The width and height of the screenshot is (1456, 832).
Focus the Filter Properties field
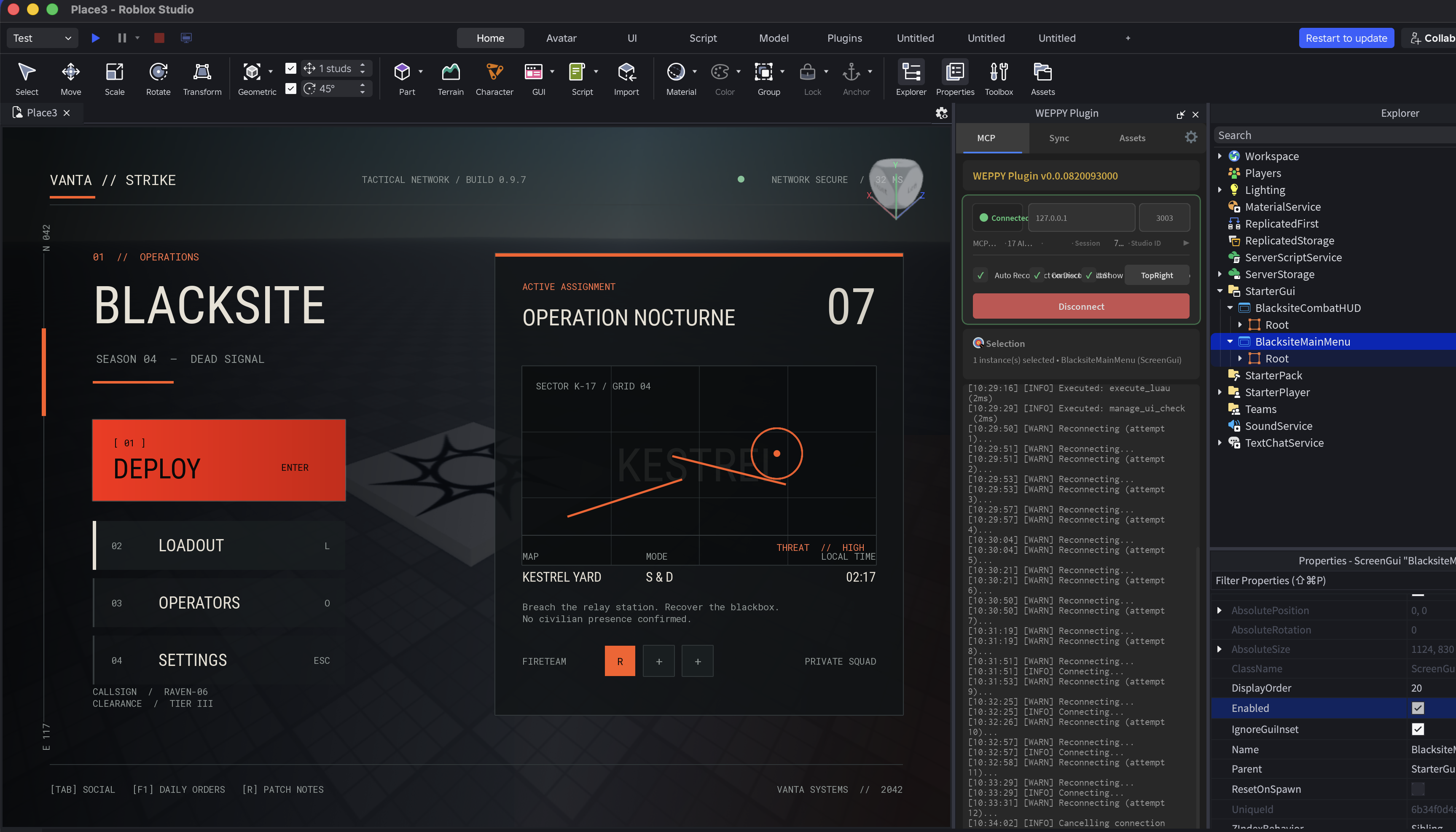tap(1334, 580)
